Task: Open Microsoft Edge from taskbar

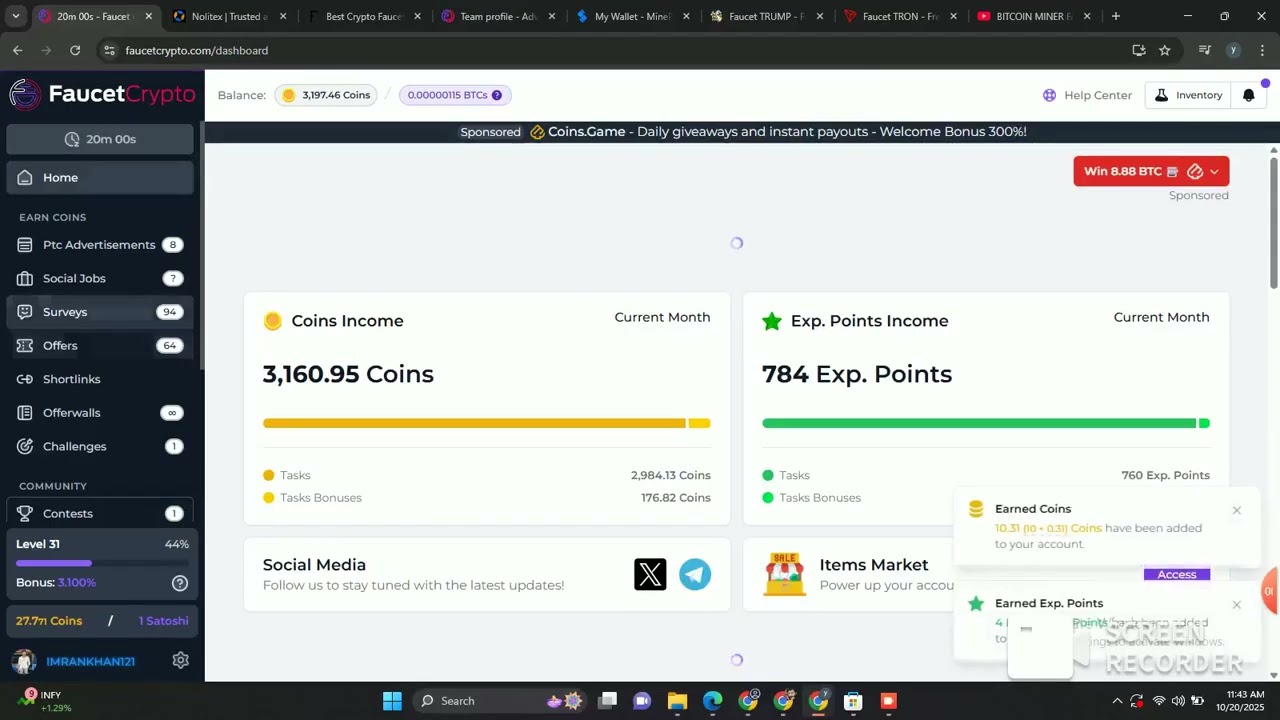Action: 712,701
